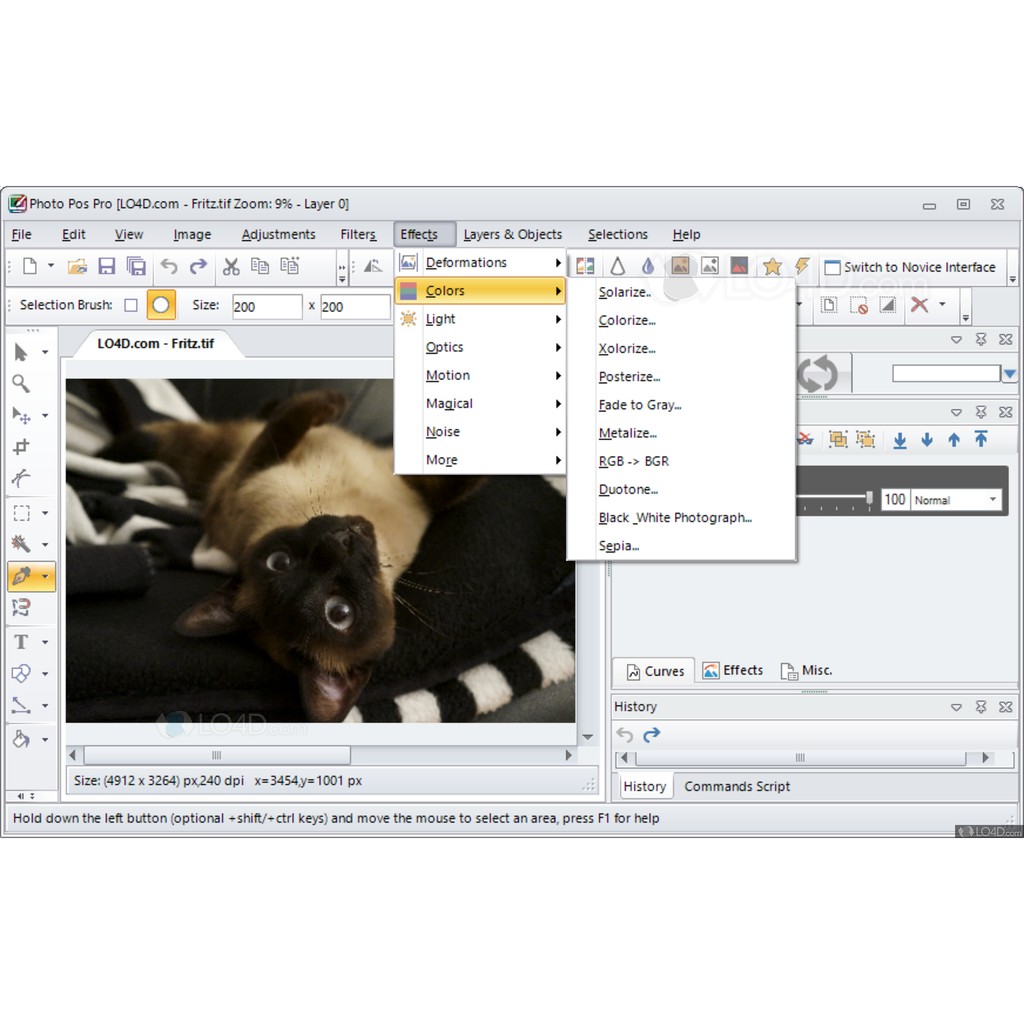1024x1024 pixels.
Task: Select the Crop tool in the toolbox
Action: pos(21,447)
